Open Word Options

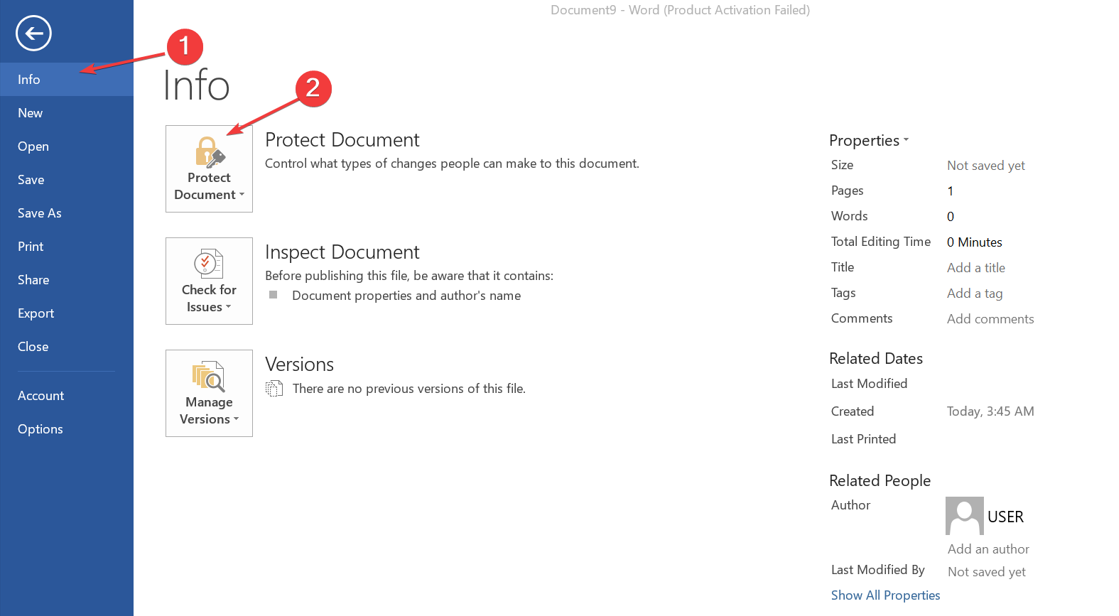click(66, 429)
